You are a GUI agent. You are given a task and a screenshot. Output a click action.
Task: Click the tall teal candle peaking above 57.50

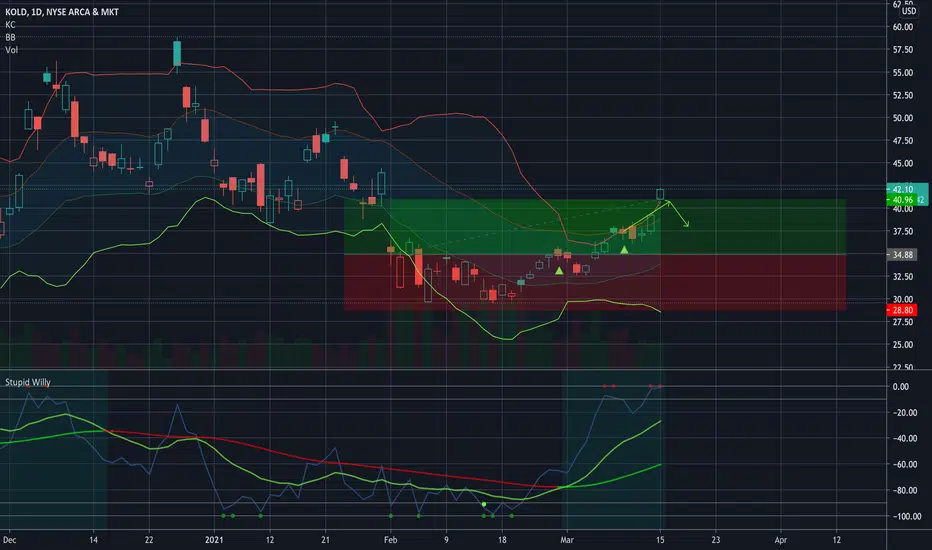coord(177,54)
